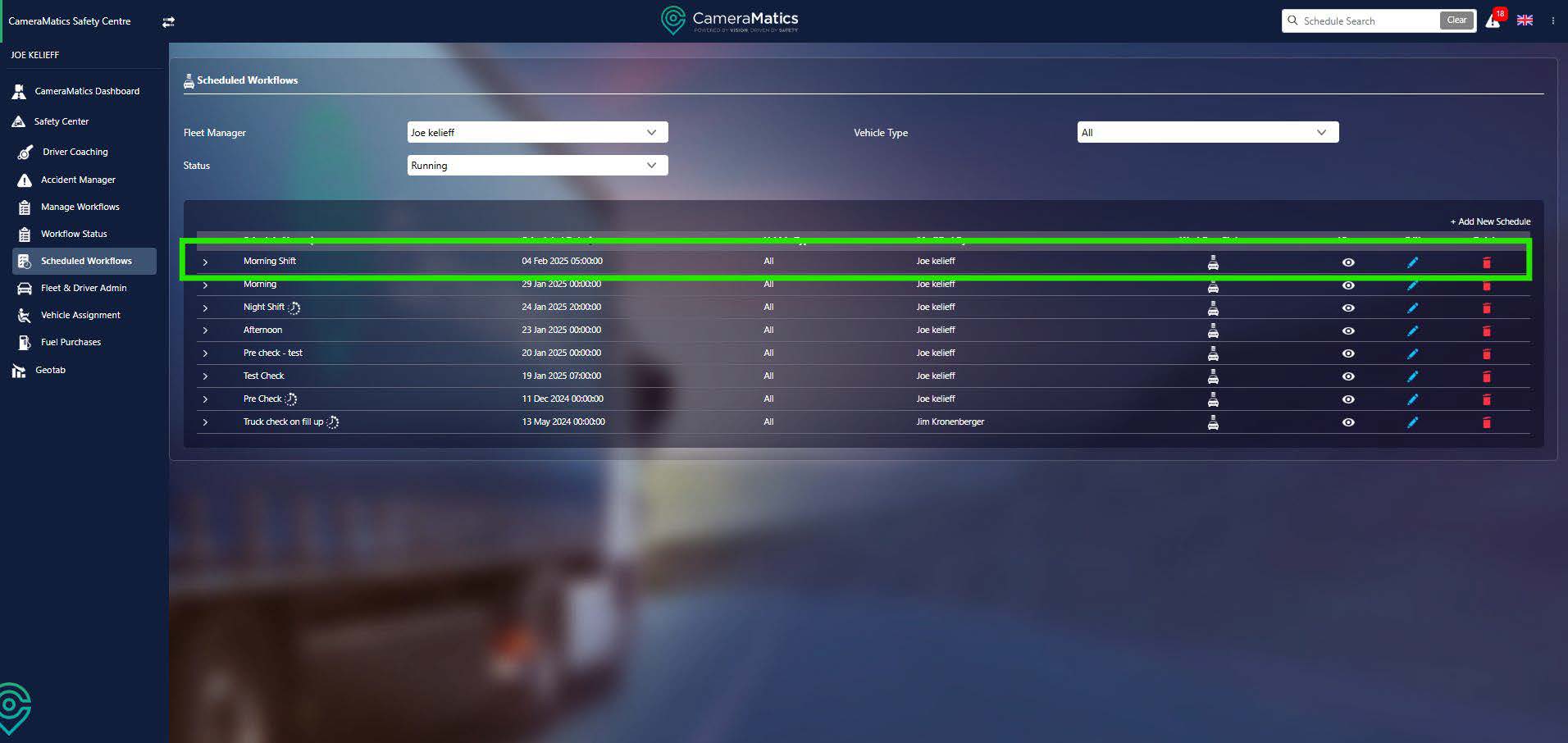View the Morning Shift schedule using eye icon

(1347, 262)
